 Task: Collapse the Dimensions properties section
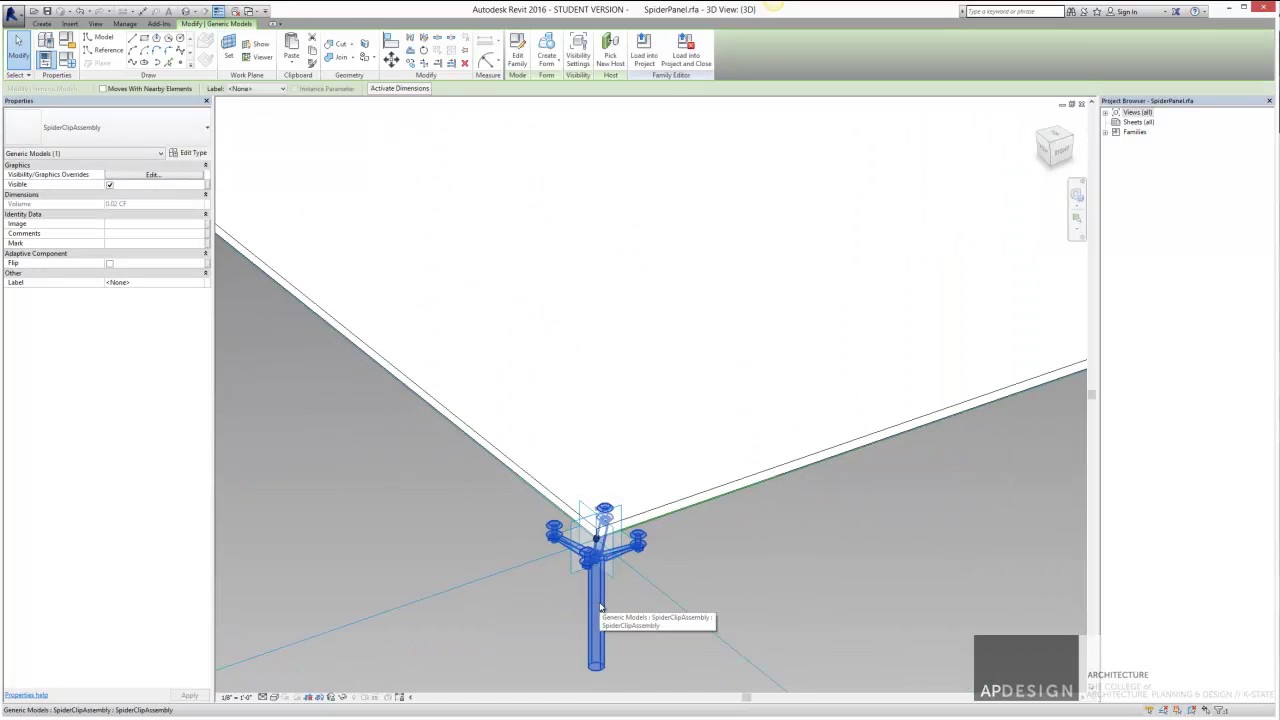(206, 194)
